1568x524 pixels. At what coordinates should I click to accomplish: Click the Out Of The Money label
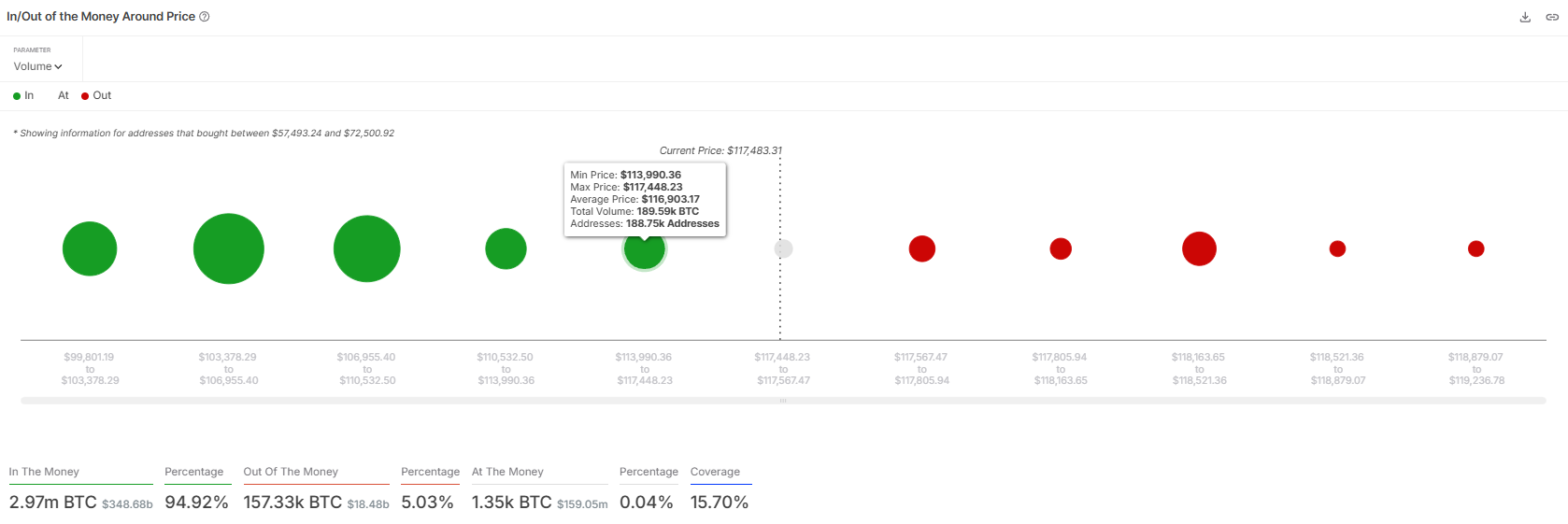point(291,472)
